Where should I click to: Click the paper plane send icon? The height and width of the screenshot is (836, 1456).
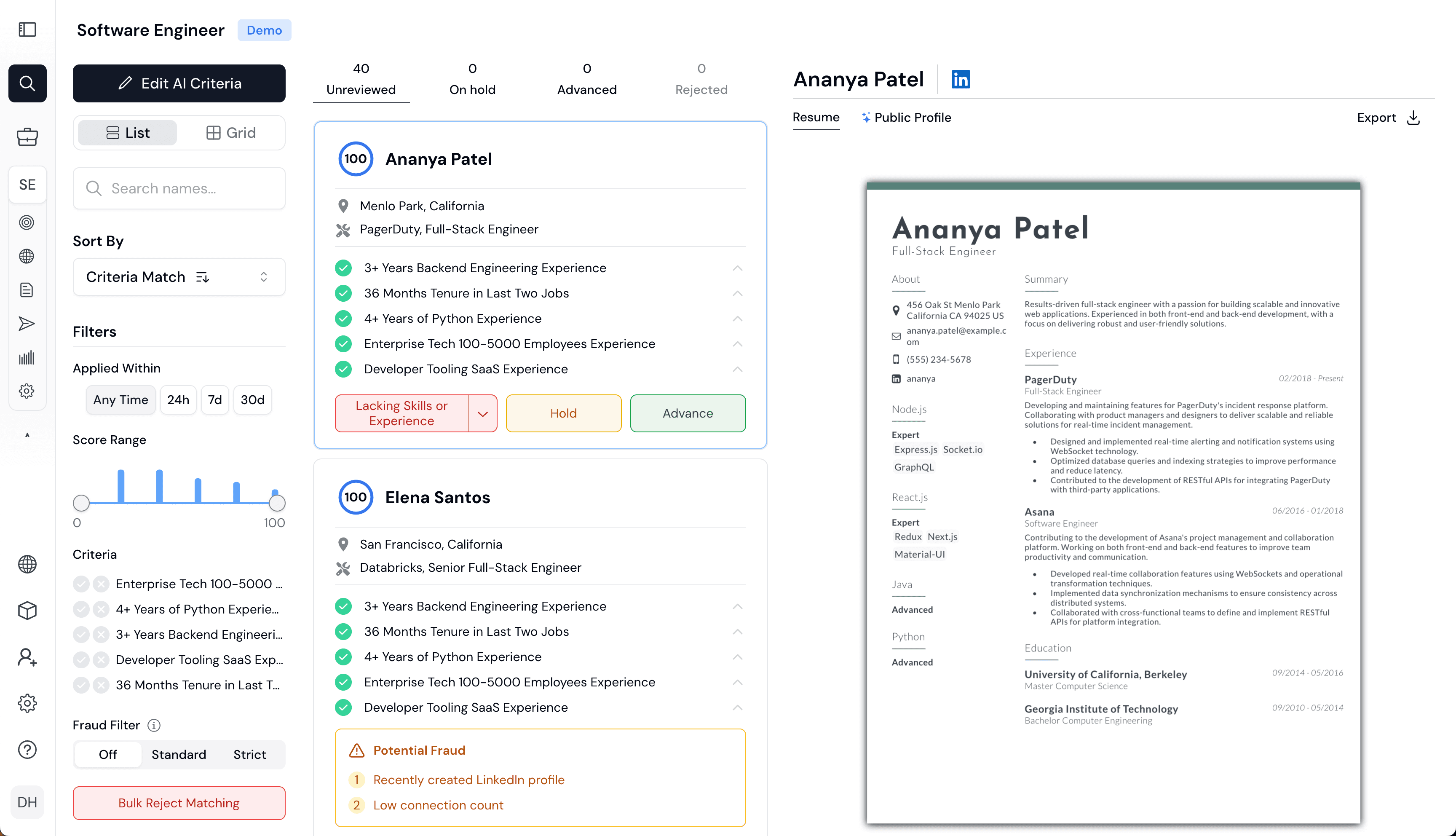tap(27, 324)
